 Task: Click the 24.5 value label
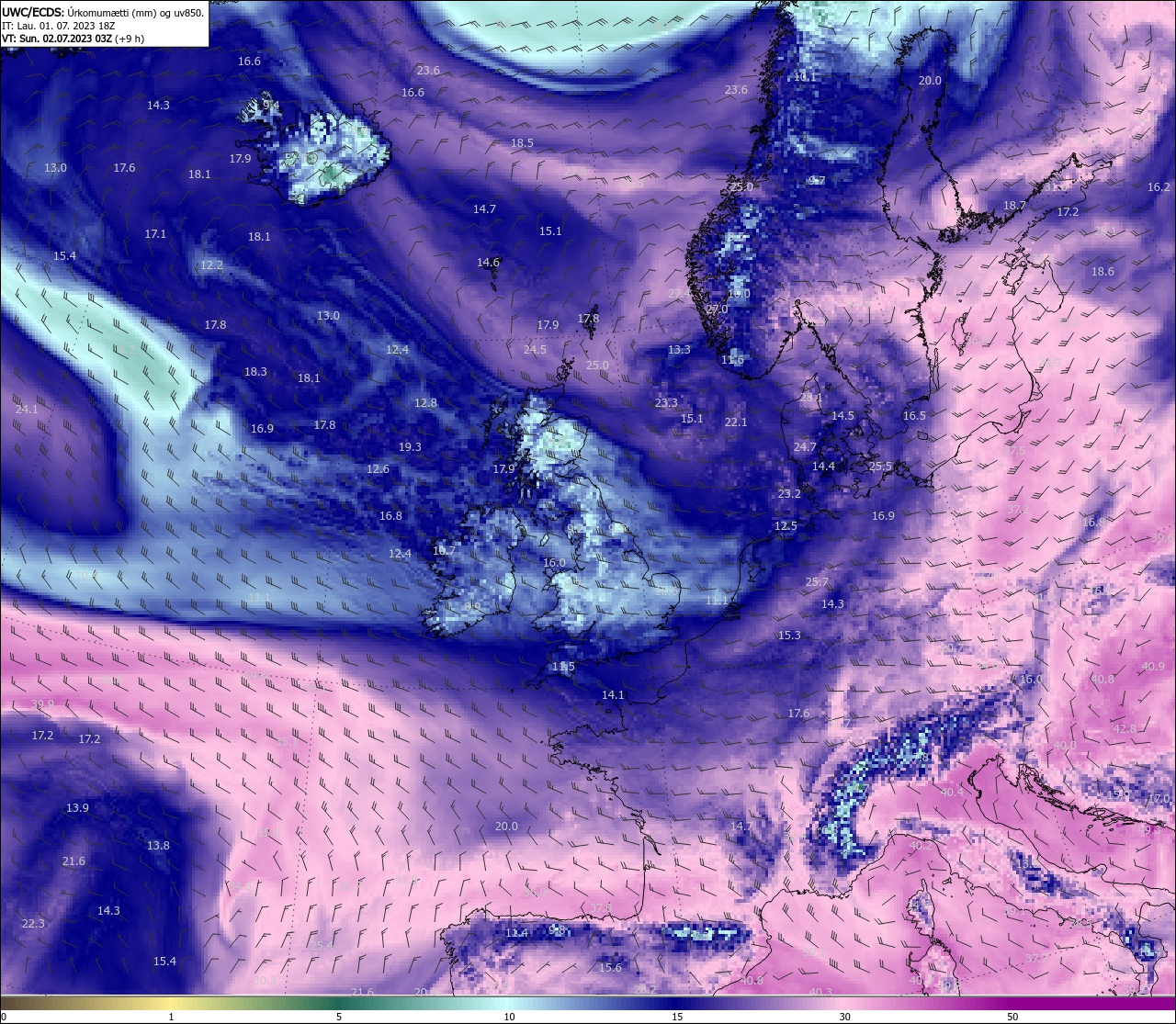click(535, 350)
